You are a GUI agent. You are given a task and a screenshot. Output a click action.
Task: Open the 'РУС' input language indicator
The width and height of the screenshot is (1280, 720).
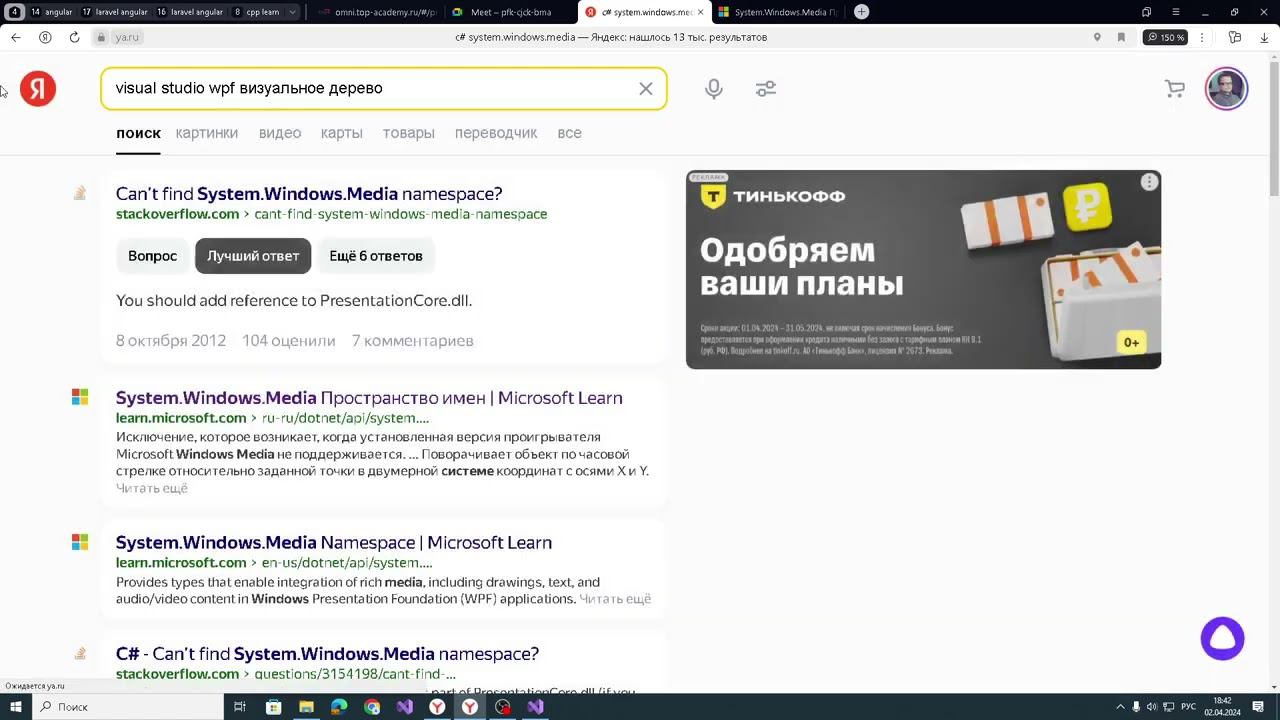[x=1188, y=707]
